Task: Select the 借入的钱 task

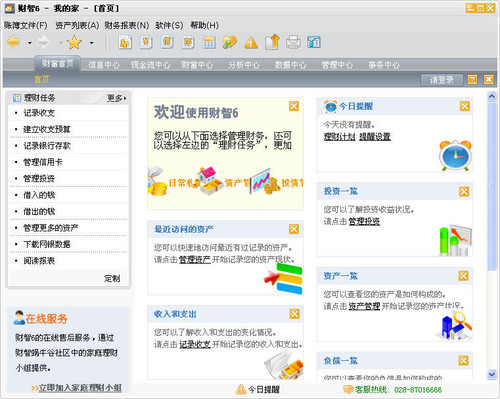Action: pyautogui.click(x=39, y=195)
